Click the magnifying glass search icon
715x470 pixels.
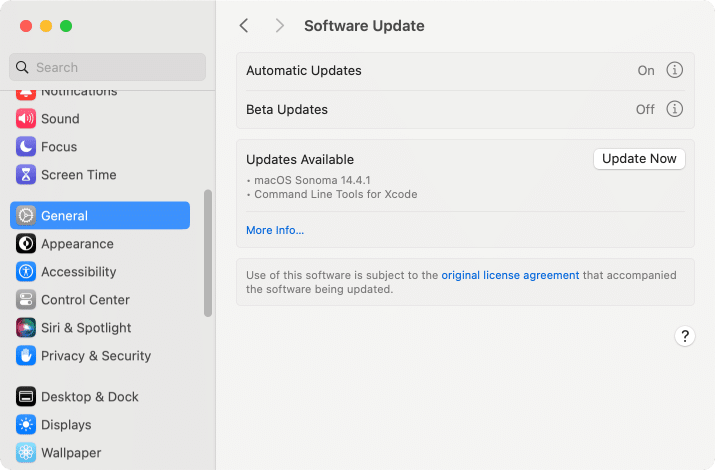22,67
